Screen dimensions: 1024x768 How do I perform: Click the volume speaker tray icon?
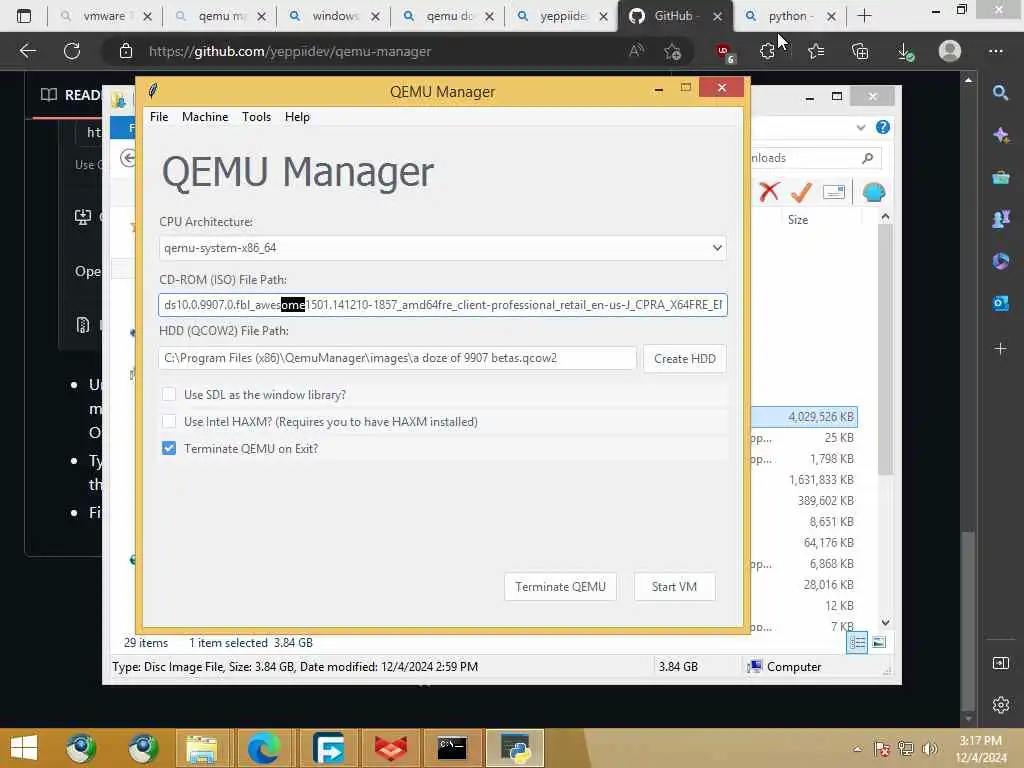coord(929,748)
